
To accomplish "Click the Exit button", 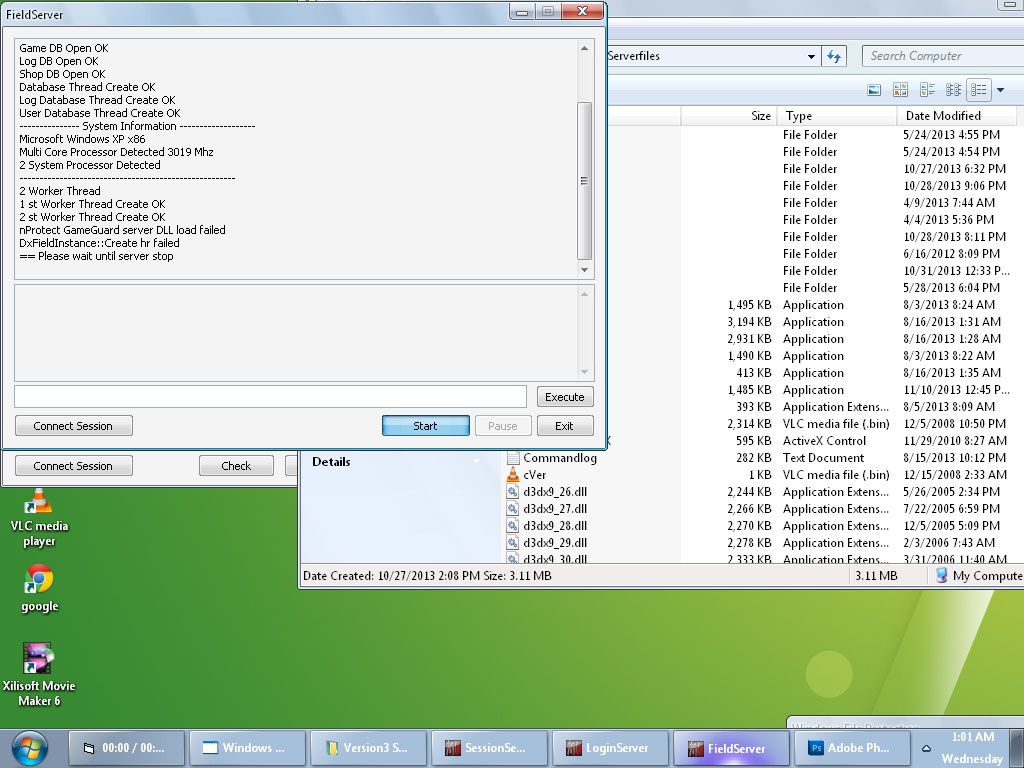I will [x=564, y=426].
